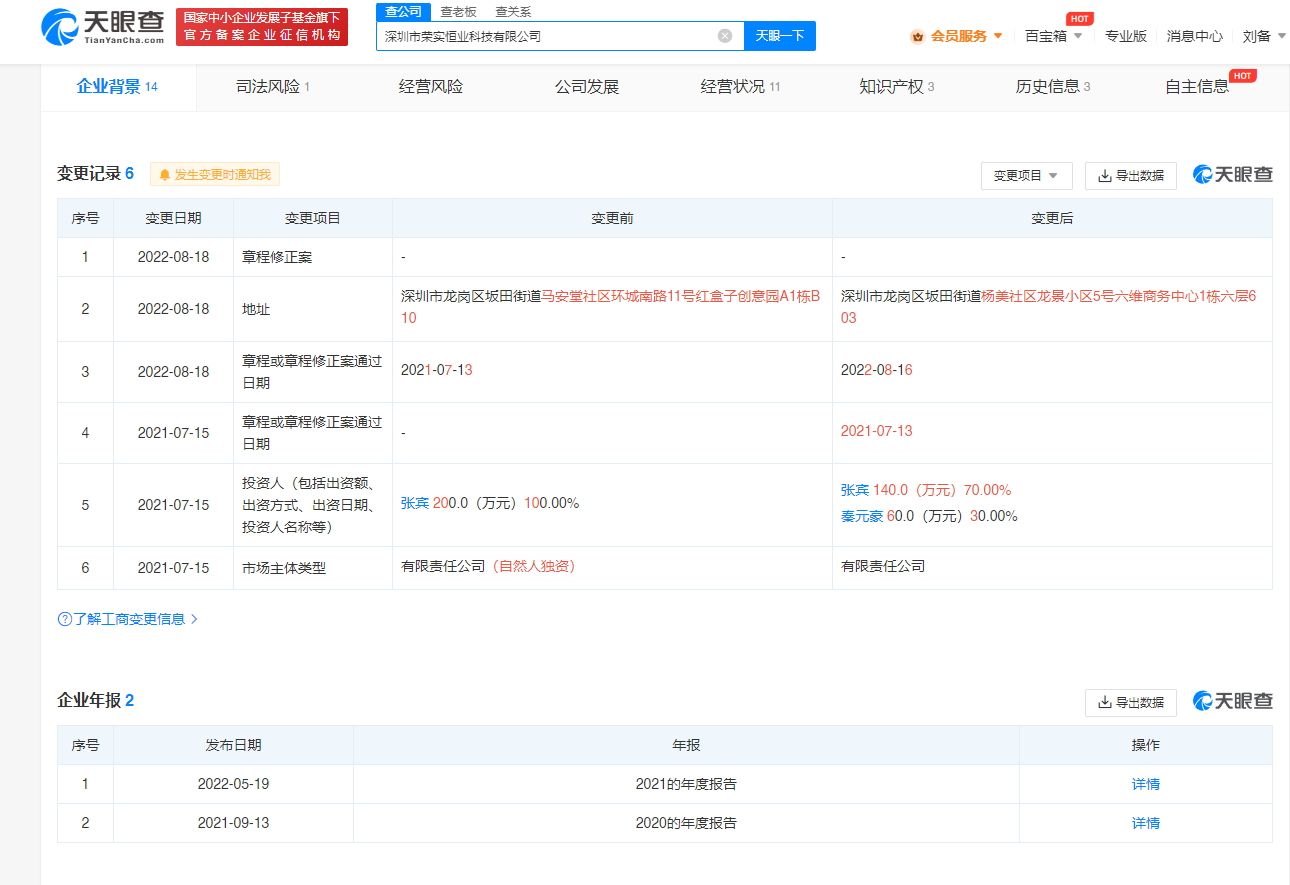Export annual reports data

tap(1130, 703)
